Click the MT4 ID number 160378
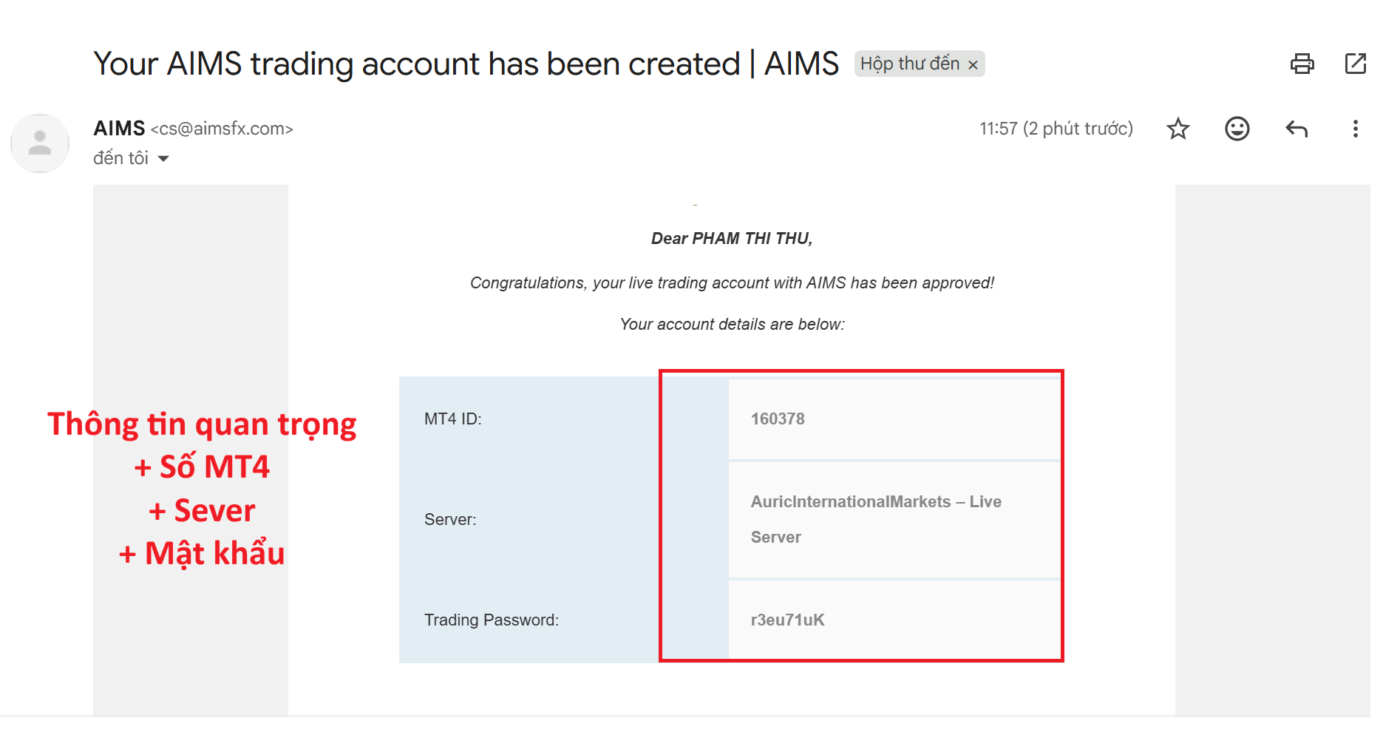Viewport: 1400px width, 735px height. pyautogui.click(x=777, y=419)
